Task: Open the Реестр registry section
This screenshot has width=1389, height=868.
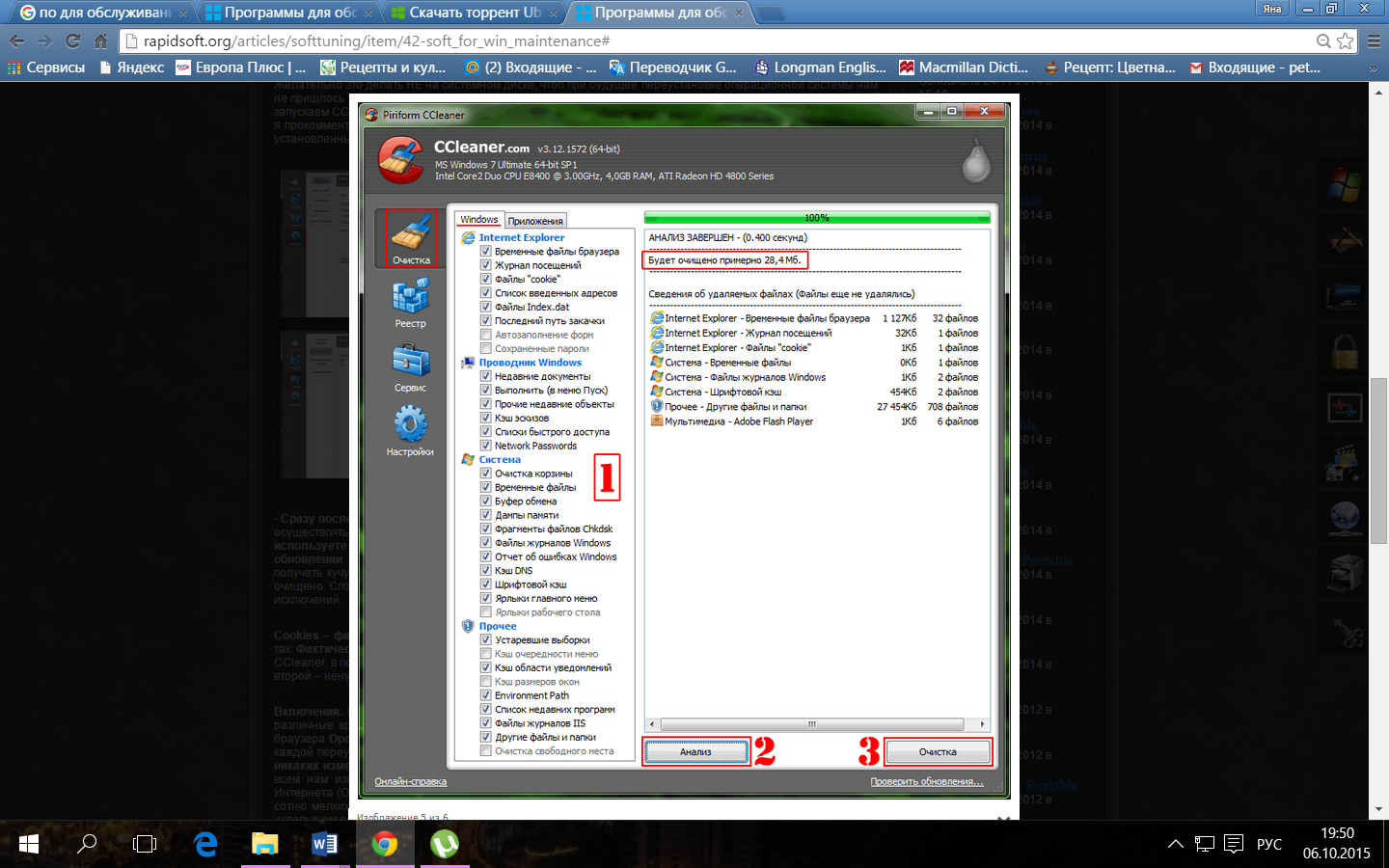Action: point(410,302)
